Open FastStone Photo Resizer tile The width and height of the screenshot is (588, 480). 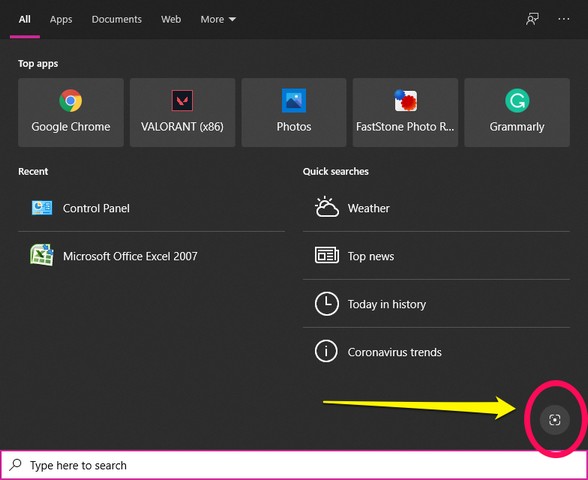tap(405, 112)
